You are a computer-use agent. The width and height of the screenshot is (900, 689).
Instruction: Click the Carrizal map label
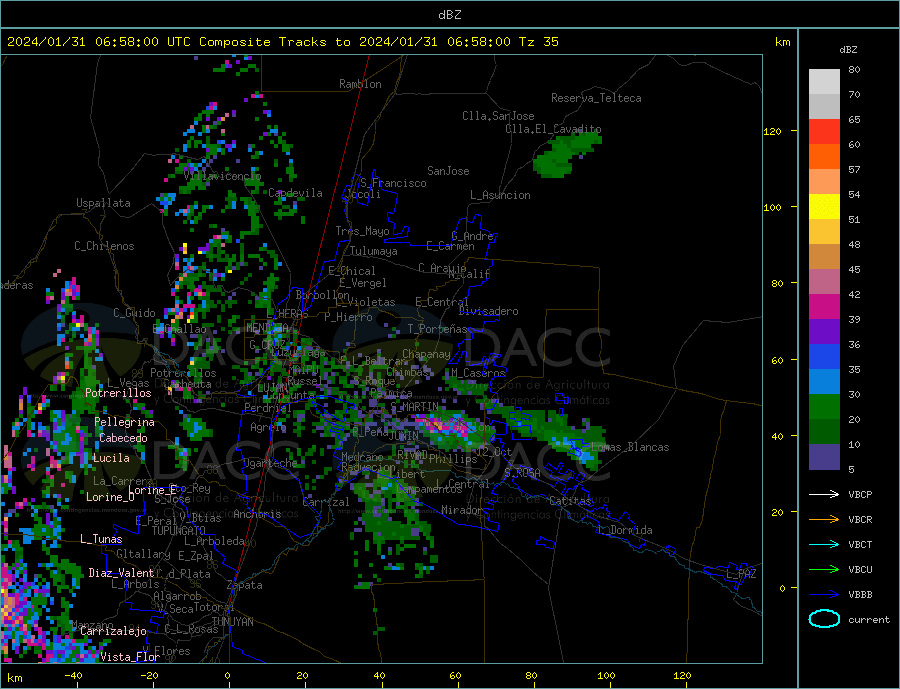point(326,502)
